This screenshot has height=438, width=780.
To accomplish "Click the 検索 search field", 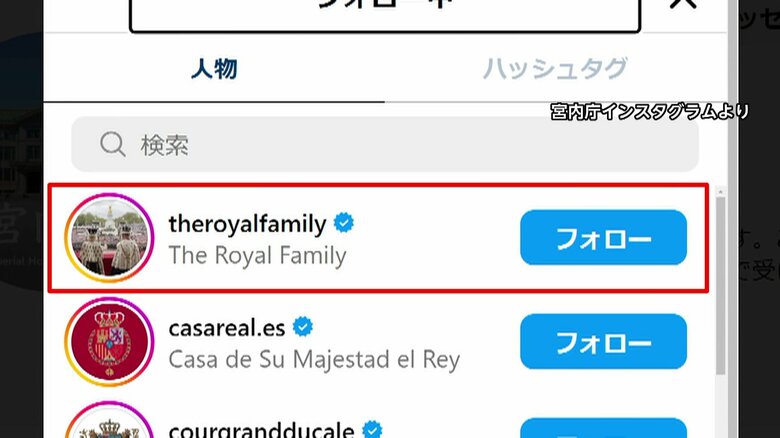I will [x=385, y=144].
